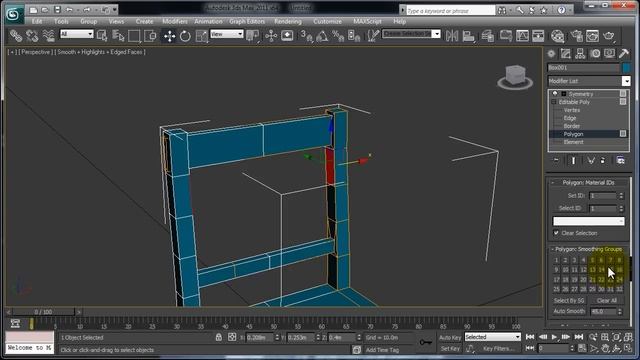Click the Select and Link tool
This screenshot has width=640, height=360.
point(16,36)
